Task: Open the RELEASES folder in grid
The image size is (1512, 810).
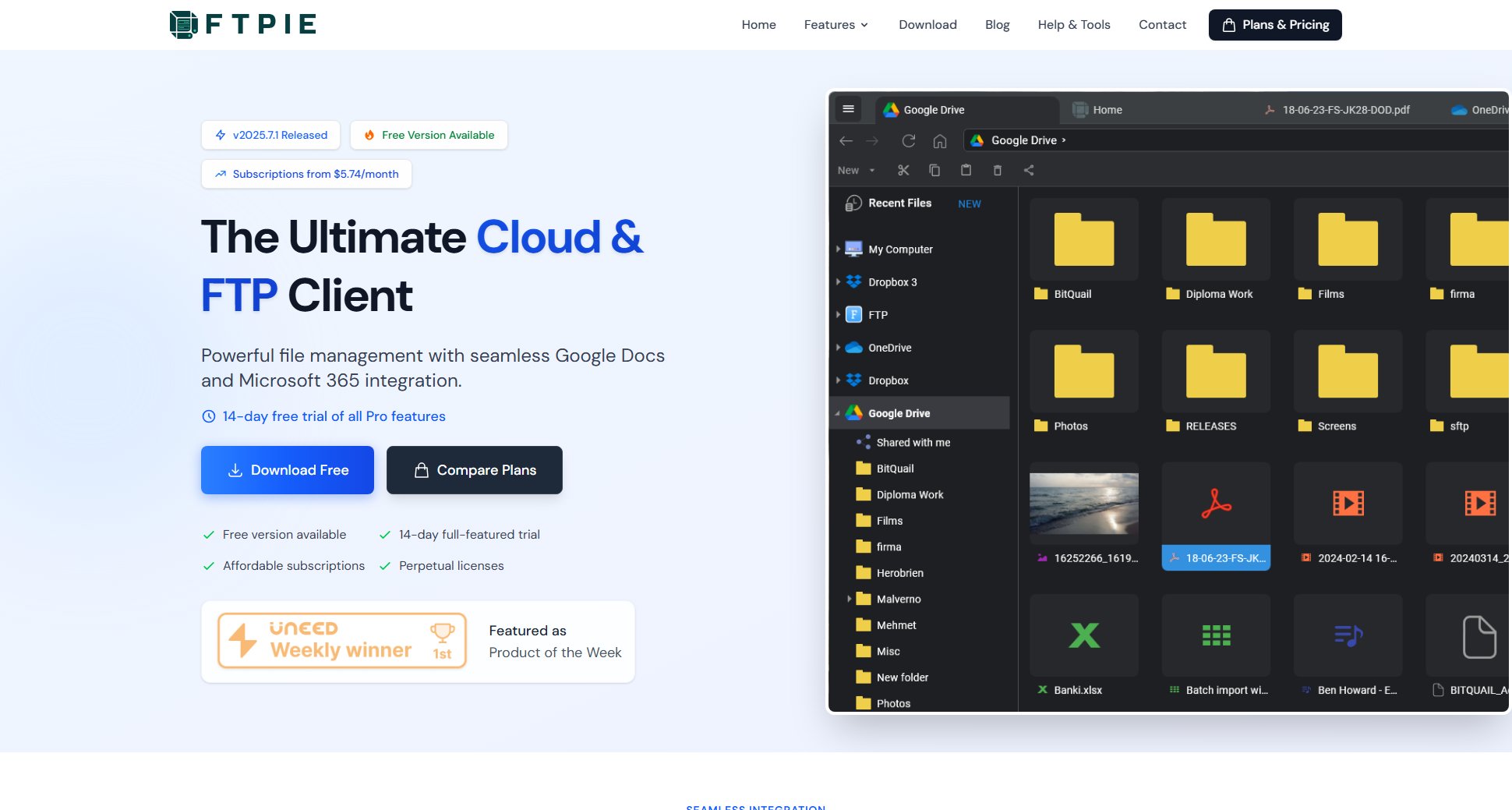Action: (x=1216, y=371)
